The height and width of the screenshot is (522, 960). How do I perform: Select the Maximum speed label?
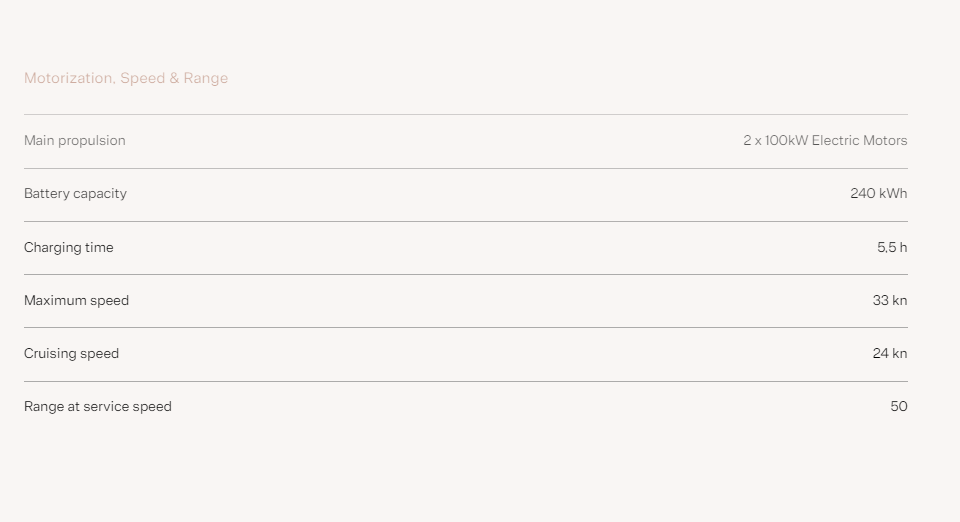coord(77,300)
